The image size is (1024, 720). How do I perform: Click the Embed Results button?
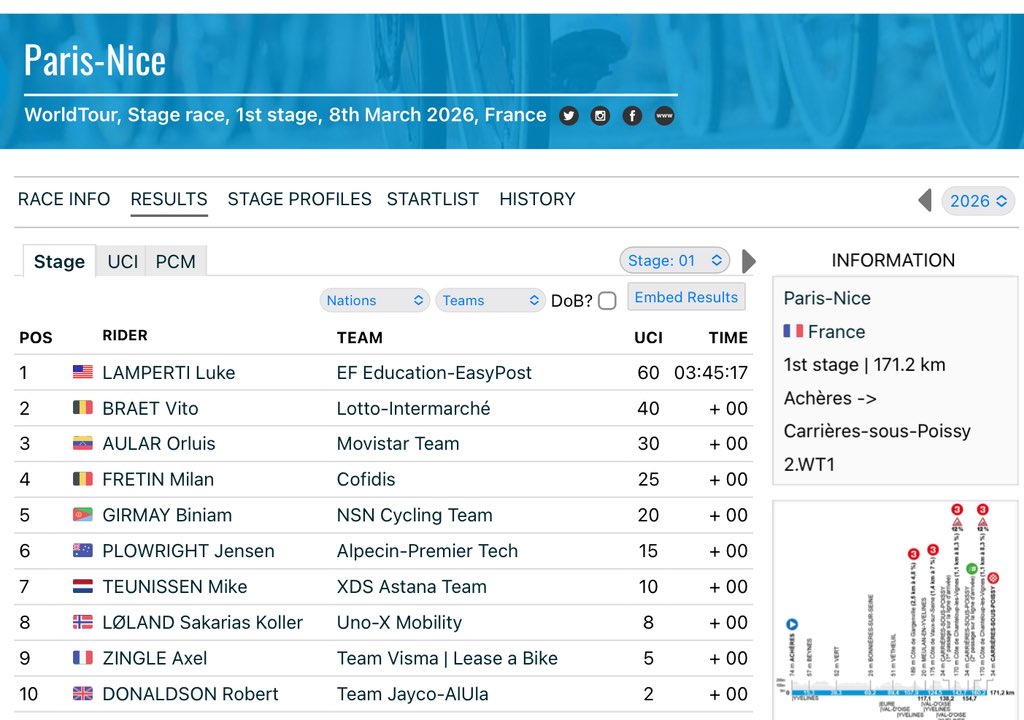[x=686, y=297]
